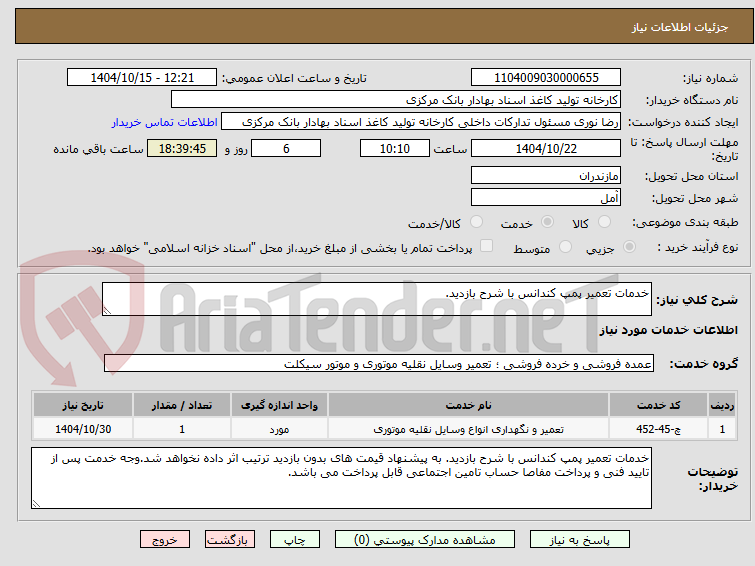
Task: Click the کد خدمت column header
Action: click(x=658, y=405)
